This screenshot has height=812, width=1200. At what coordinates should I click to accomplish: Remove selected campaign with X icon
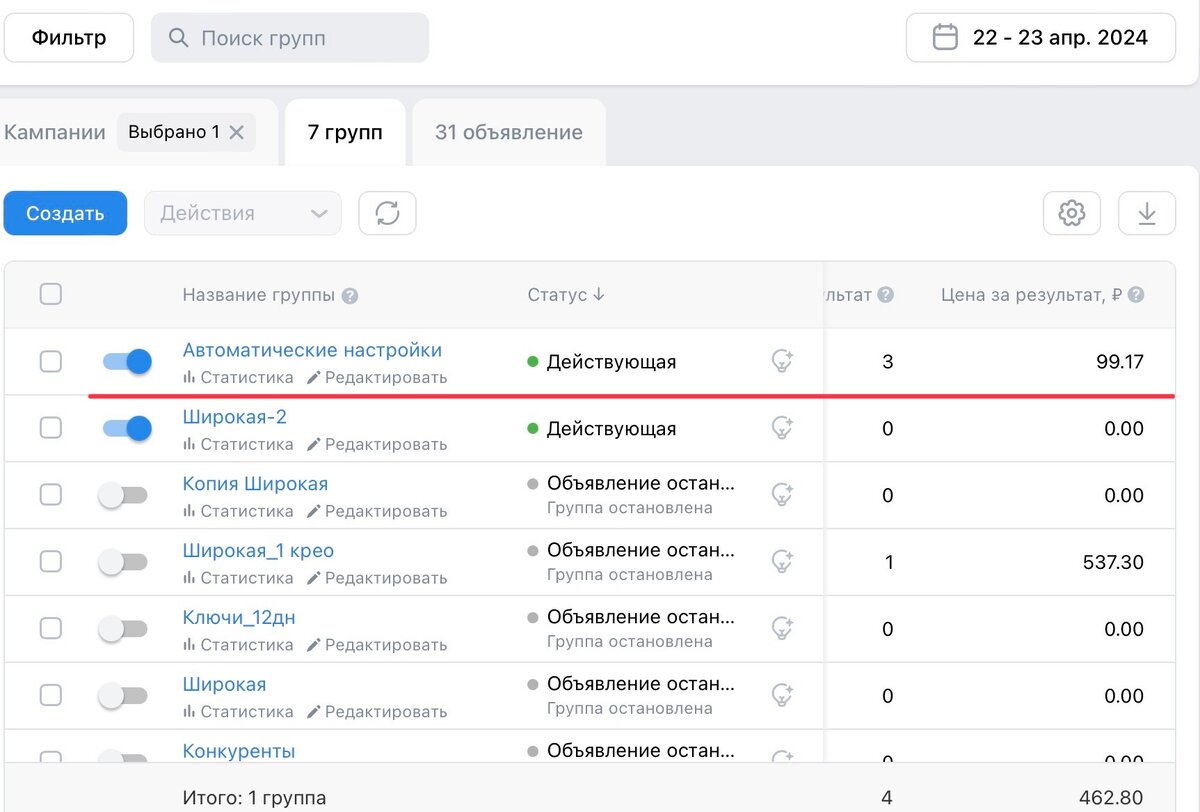pyautogui.click(x=237, y=132)
